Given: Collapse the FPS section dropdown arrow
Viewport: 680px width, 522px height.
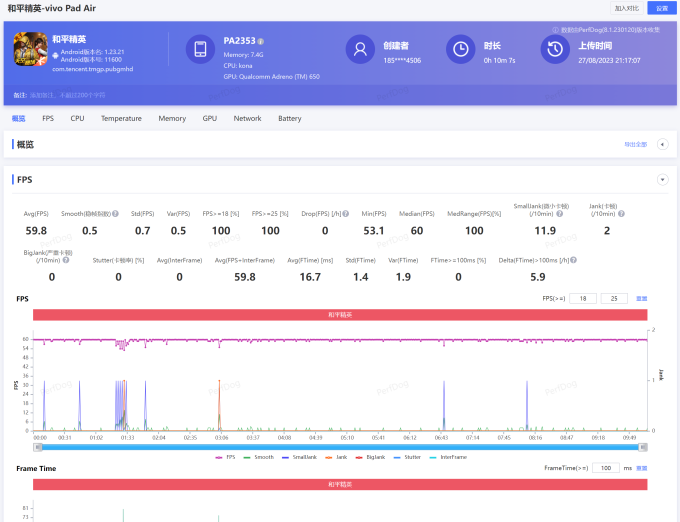Looking at the screenshot, I should (662, 179).
